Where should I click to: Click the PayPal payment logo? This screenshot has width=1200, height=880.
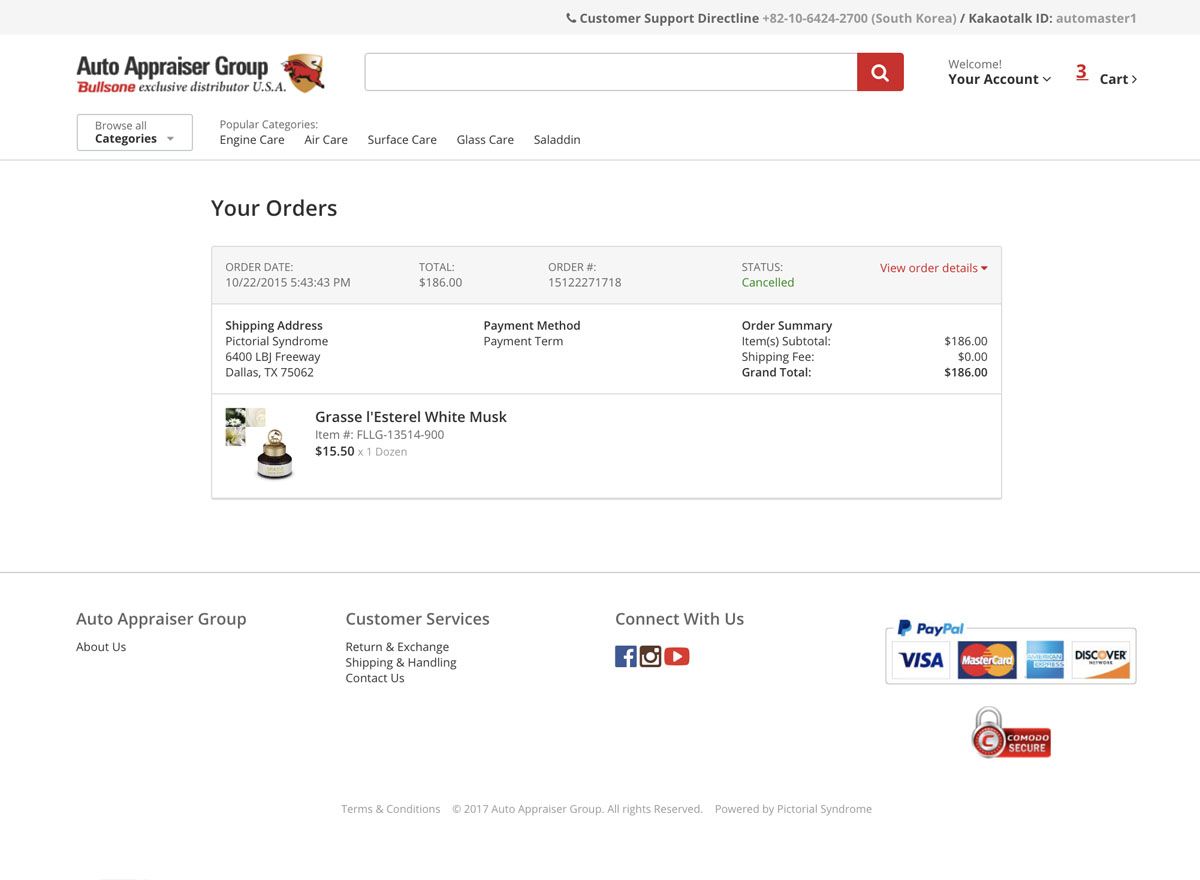931,628
